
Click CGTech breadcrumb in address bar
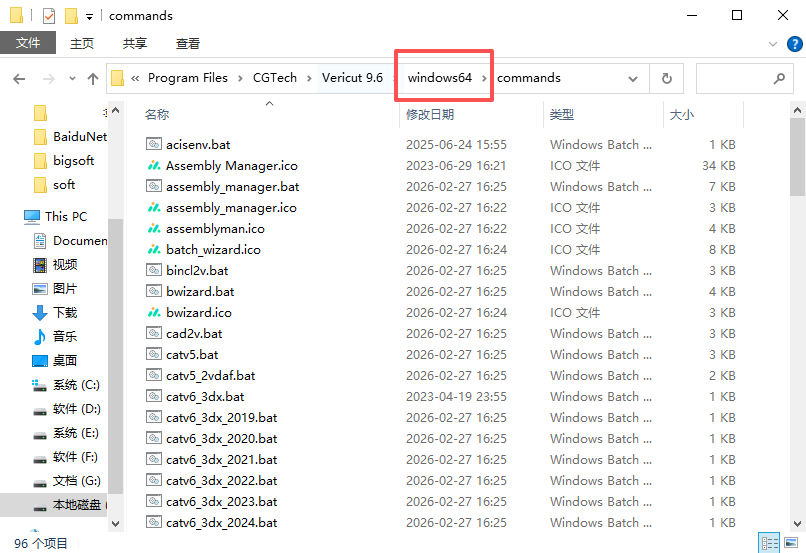click(x=275, y=78)
